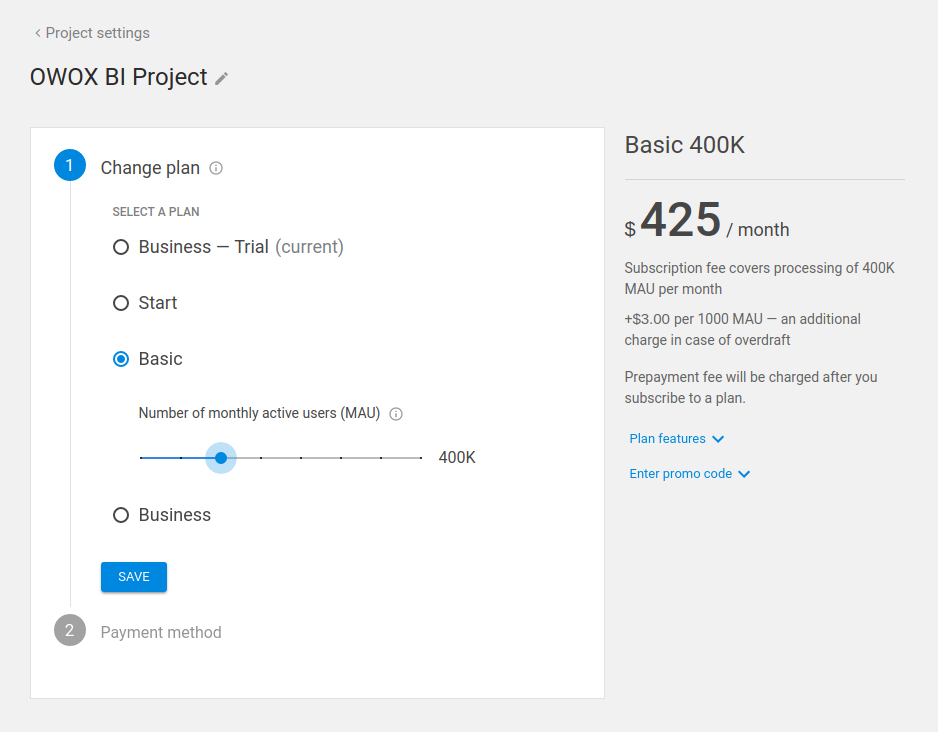The width and height of the screenshot is (938, 732).
Task: Edit project name with pencil icon
Action: point(221,78)
